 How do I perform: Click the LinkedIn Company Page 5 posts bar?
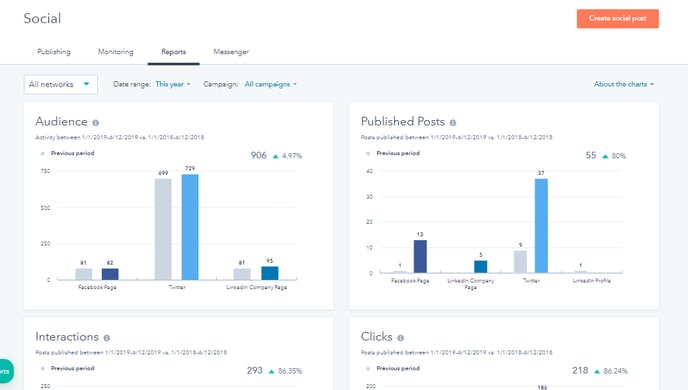tap(480, 266)
